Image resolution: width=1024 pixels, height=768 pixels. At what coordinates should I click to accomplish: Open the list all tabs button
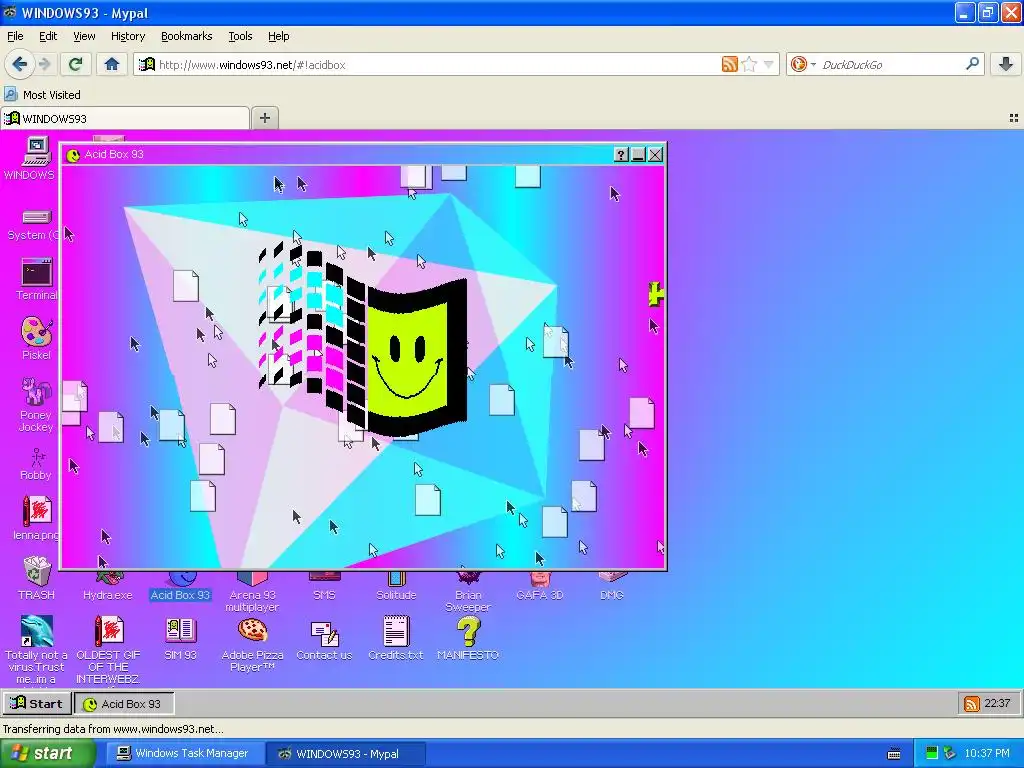pos(1014,118)
